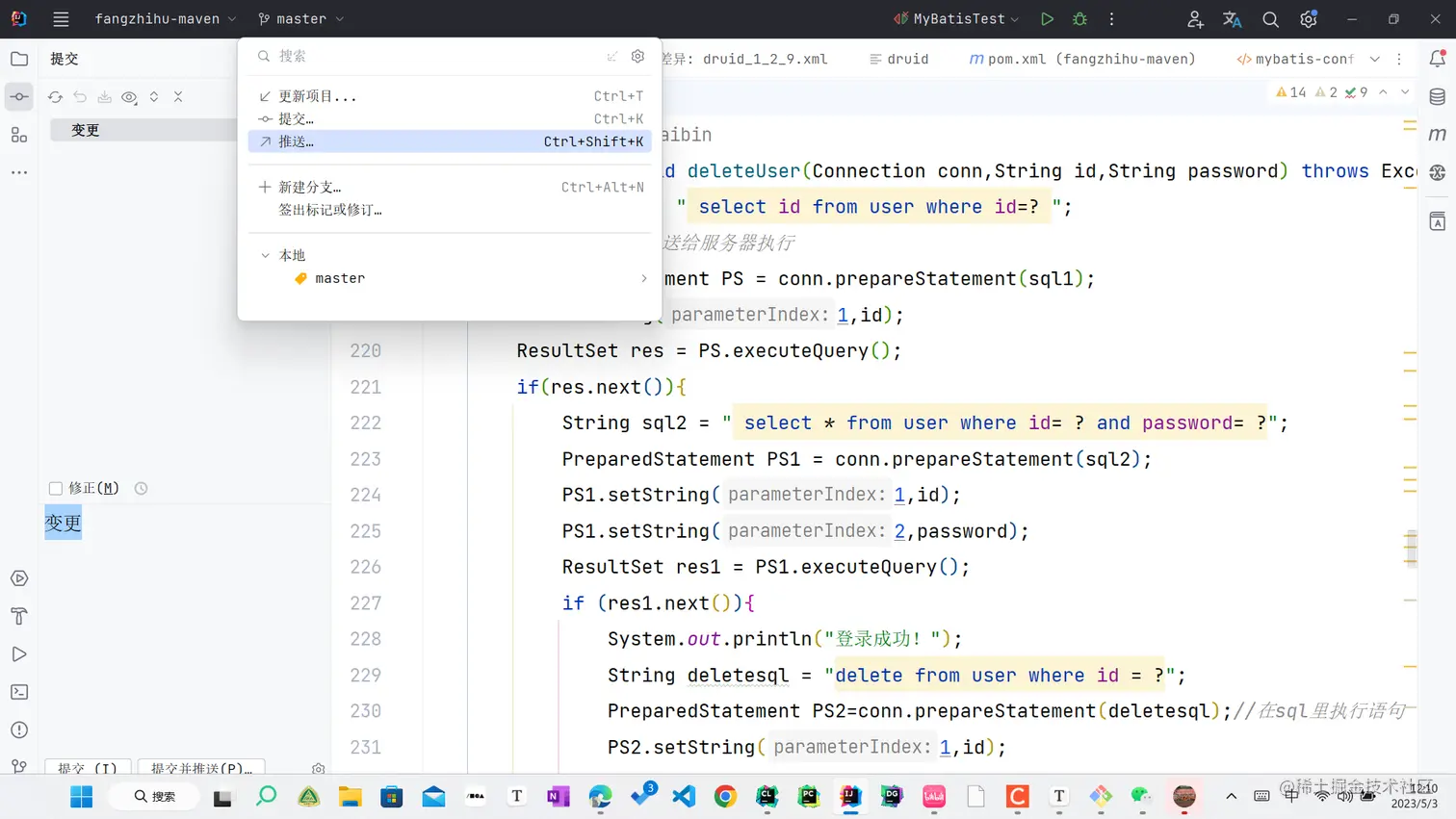Click the Refresh icon in commit panel
Viewport: 1456px width, 819px height.
[x=55, y=97]
